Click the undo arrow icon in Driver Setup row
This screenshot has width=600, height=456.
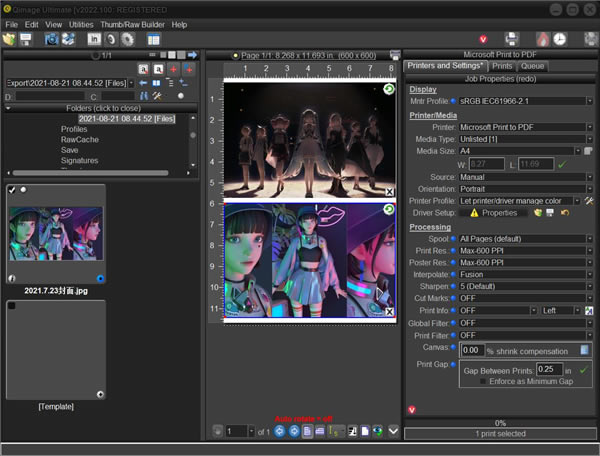[x=565, y=213]
